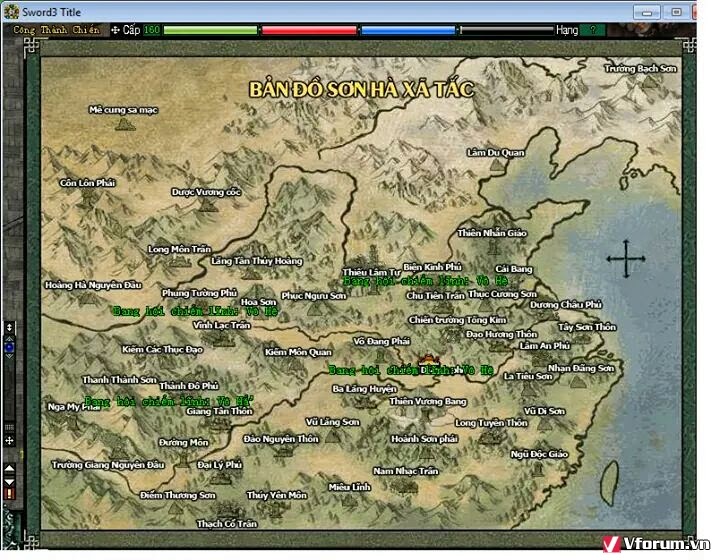Screen dimensions: 720x560
Task: Select Thành Đô Phủ location
Action: pos(189,386)
